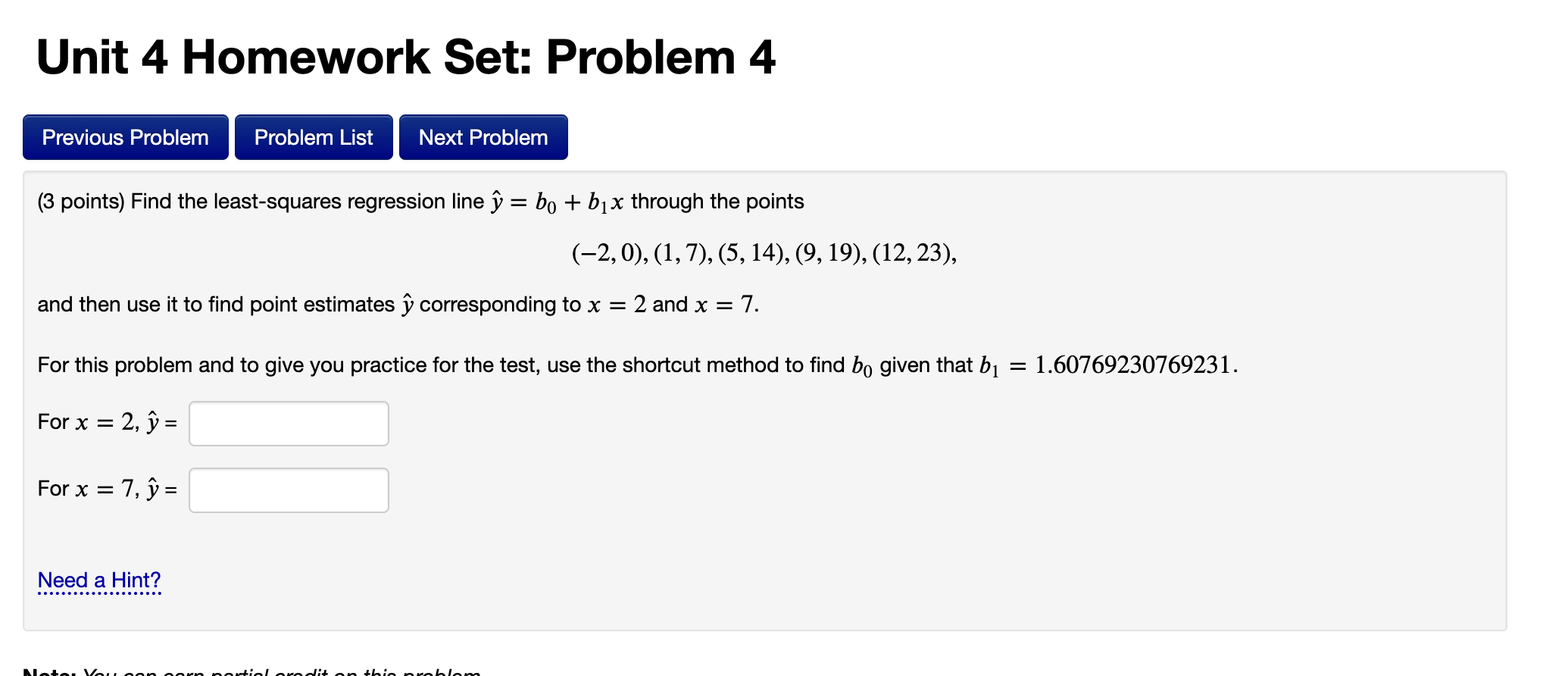Click the For x = 7 label

106,490
